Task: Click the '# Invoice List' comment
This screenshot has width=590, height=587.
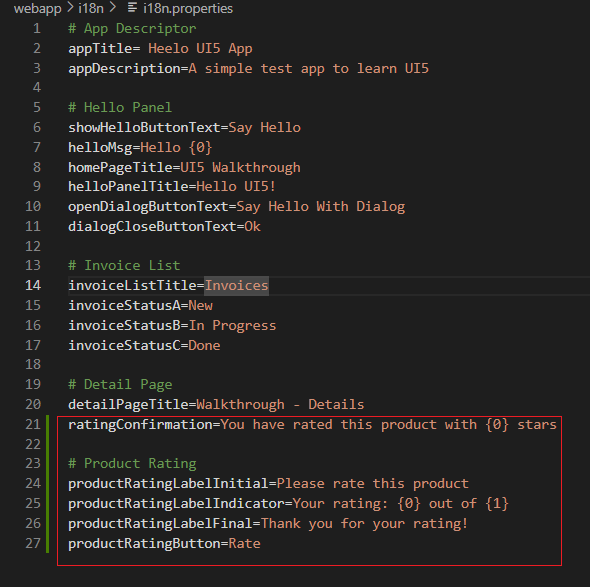Action: click(x=124, y=266)
